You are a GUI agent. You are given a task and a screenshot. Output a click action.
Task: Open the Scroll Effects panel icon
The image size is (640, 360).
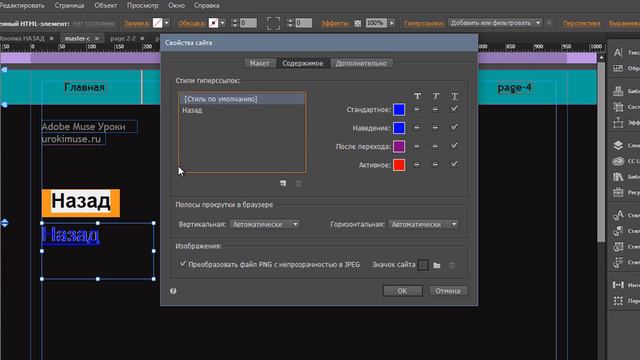click(618, 122)
